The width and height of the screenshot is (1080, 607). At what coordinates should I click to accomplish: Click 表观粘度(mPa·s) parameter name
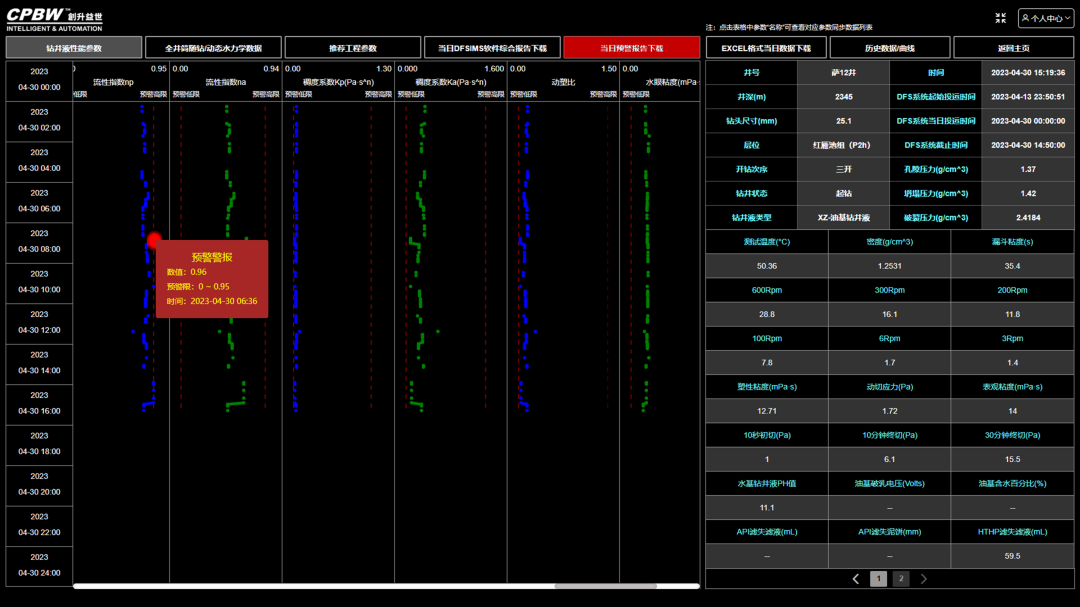pos(1012,387)
